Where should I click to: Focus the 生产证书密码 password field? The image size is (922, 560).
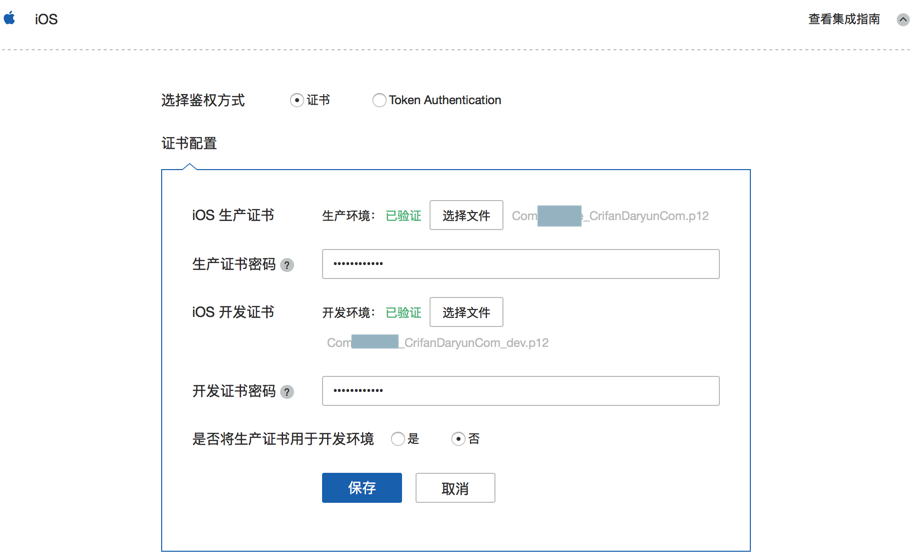coord(520,264)
